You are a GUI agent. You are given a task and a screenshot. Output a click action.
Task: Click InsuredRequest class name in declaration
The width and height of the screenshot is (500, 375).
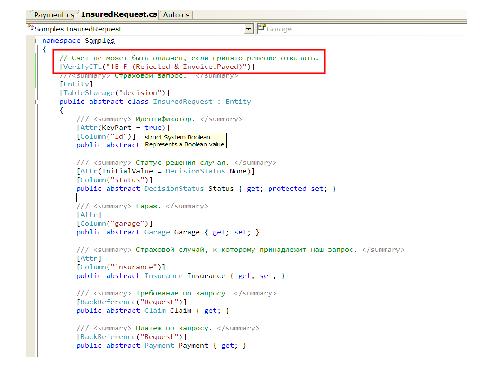coord(182,101)
